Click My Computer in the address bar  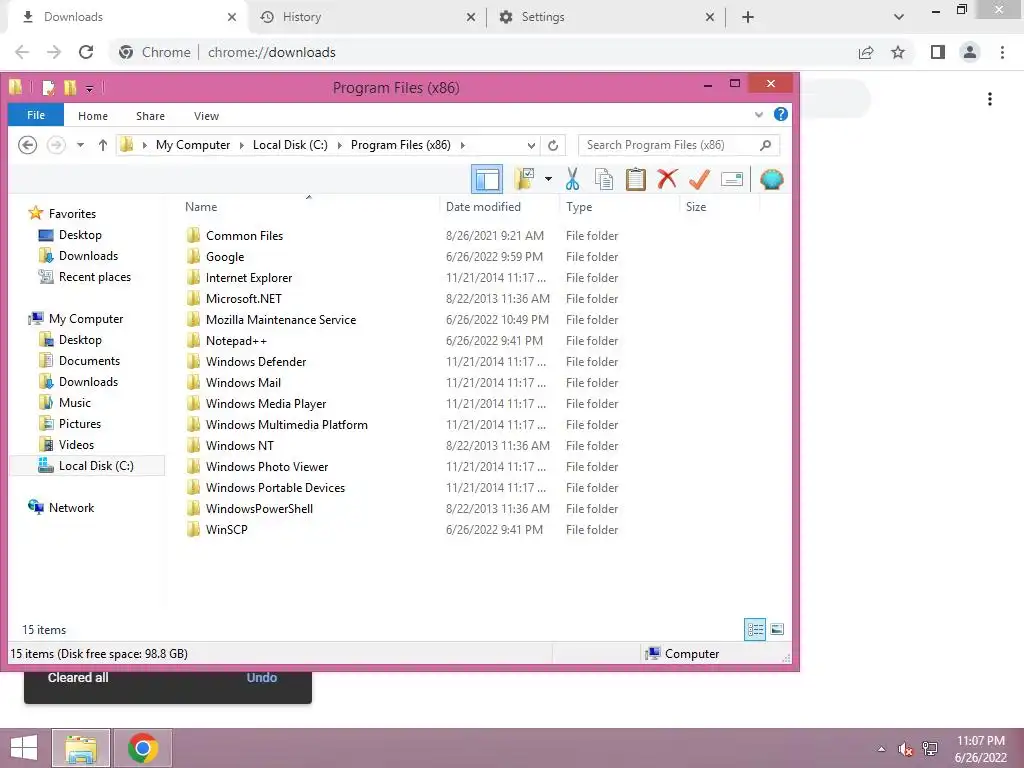[x=193, y=145]
